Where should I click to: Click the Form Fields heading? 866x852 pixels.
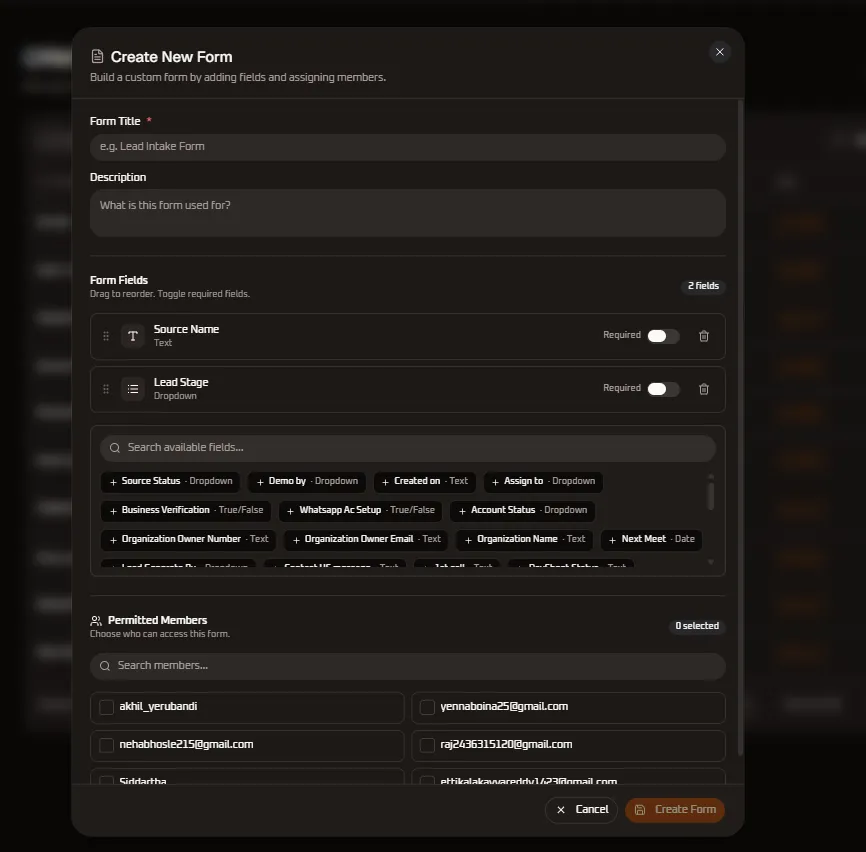(119, 280)
